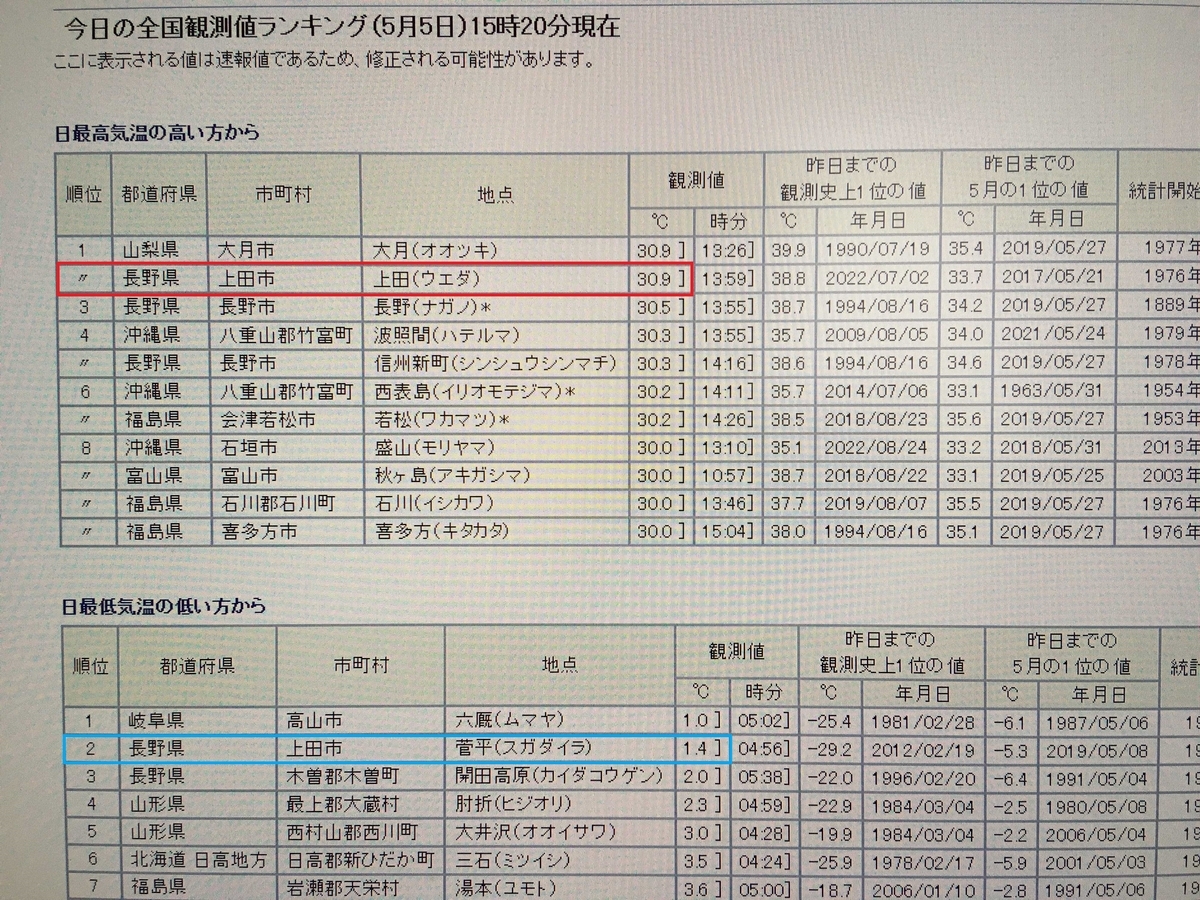1200x900 pixels.
Task: Click the 富山県 prefecture cell
Action: tap(153, 475)
